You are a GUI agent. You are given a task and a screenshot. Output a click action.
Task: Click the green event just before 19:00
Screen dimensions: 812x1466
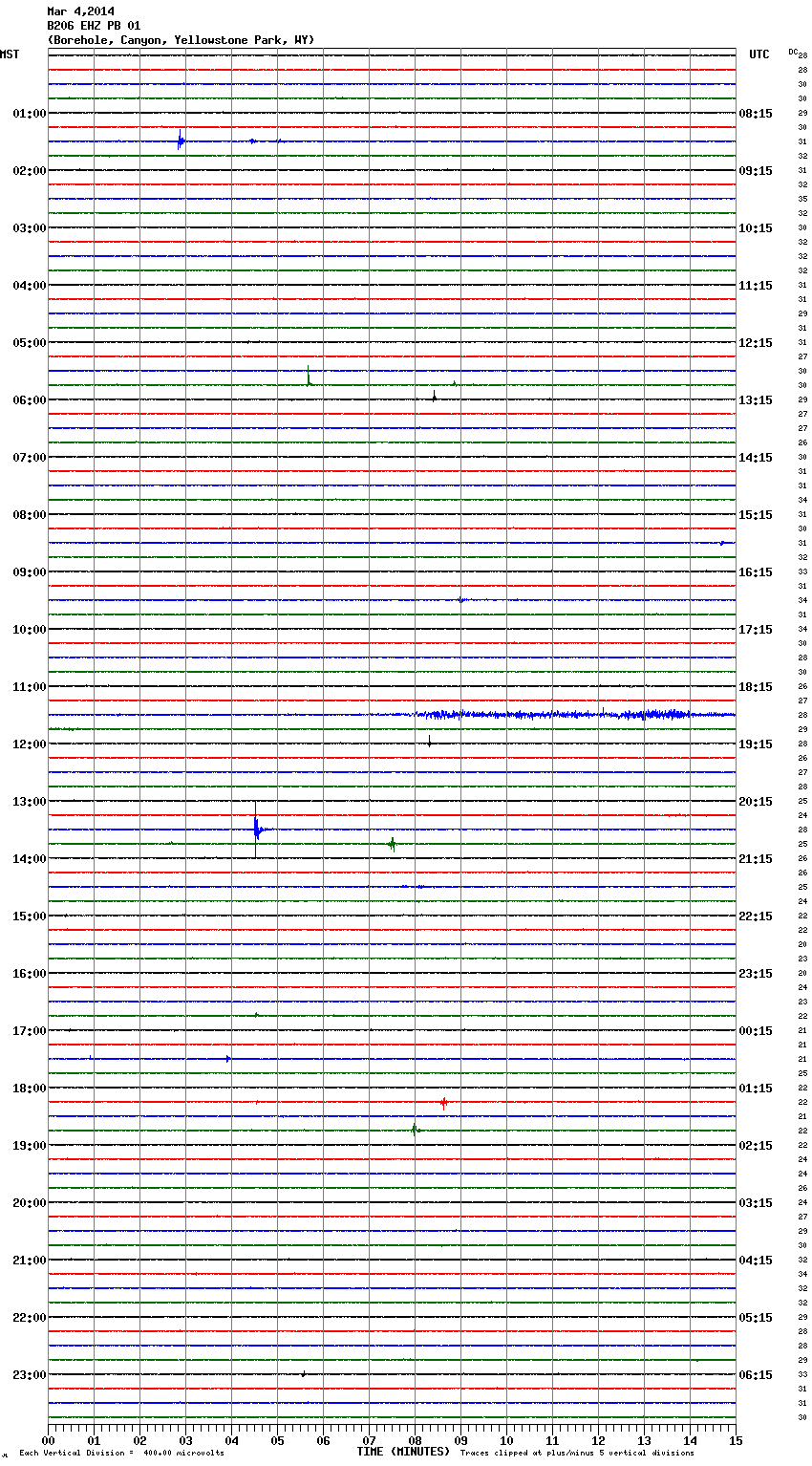[415, 1130]
